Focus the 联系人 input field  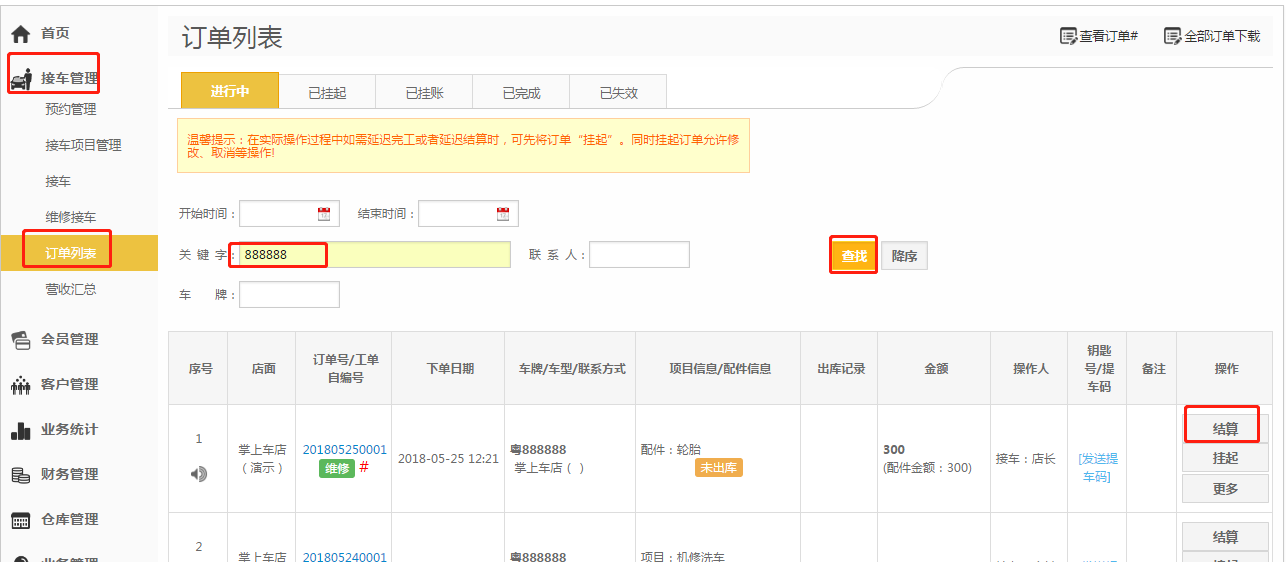639,255
